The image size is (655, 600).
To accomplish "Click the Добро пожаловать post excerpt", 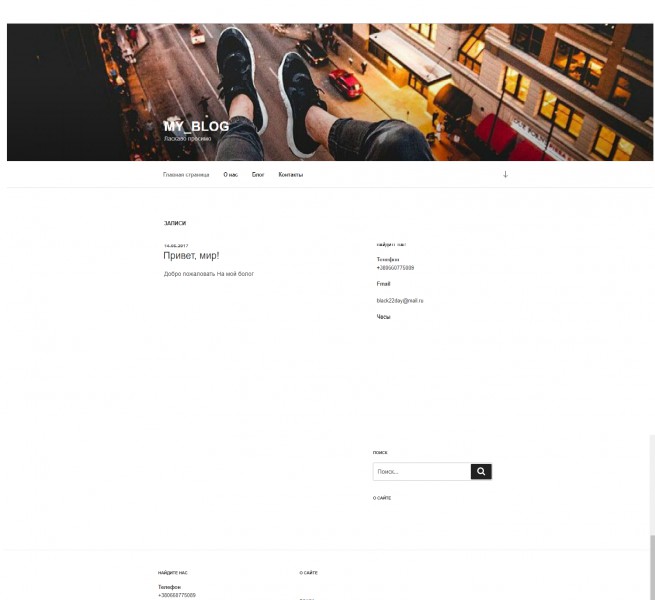I will (x=209, y=274).
